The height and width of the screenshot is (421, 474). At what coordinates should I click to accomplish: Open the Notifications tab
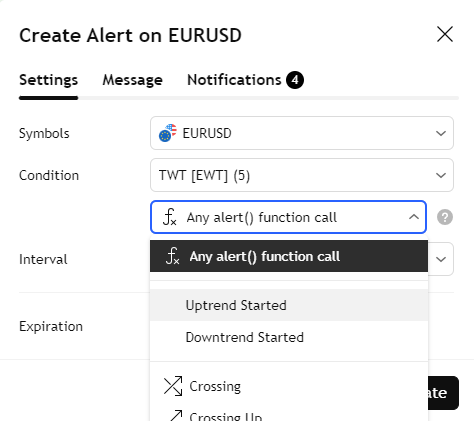tap(234, 80)
